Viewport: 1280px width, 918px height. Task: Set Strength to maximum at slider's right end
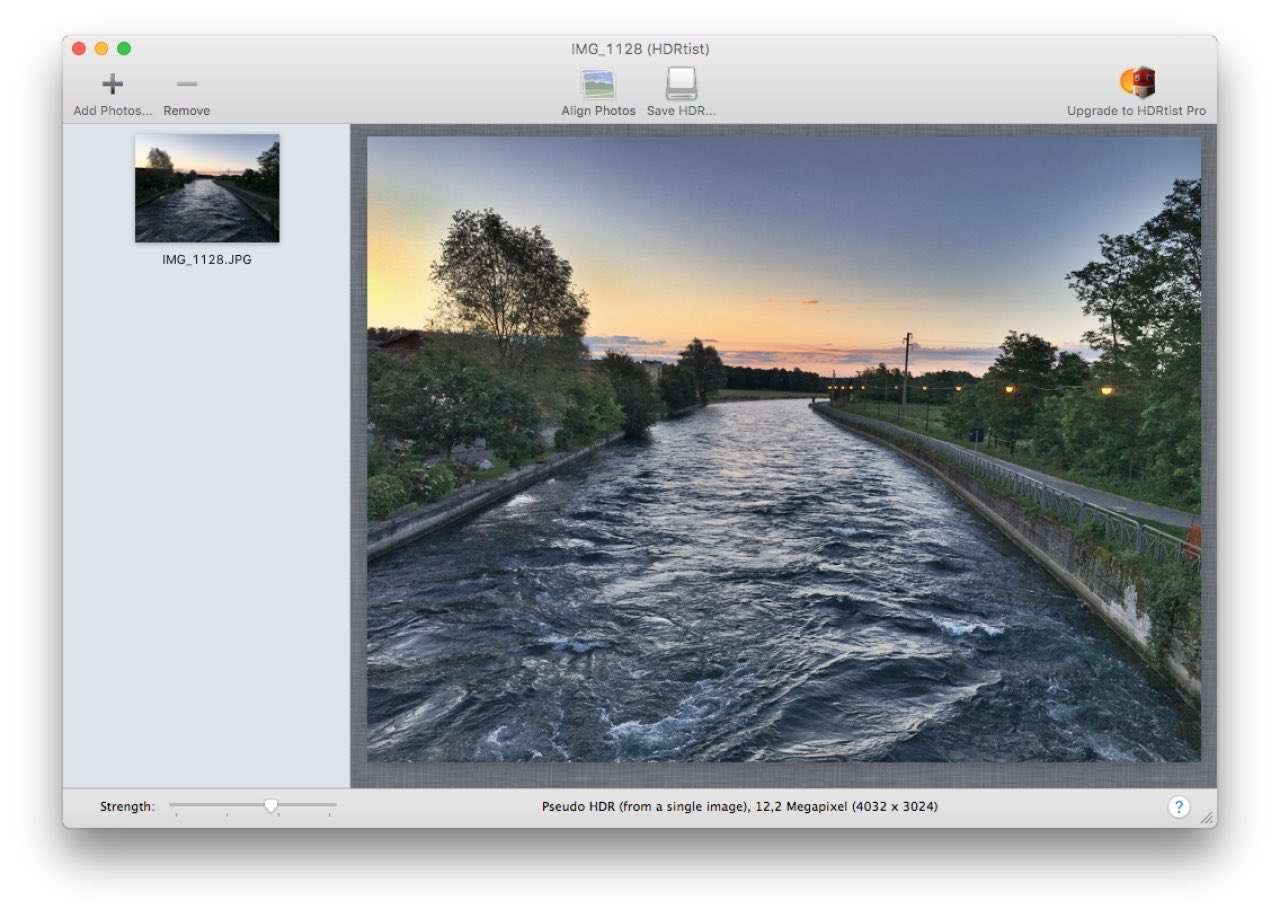pos(335,805)
